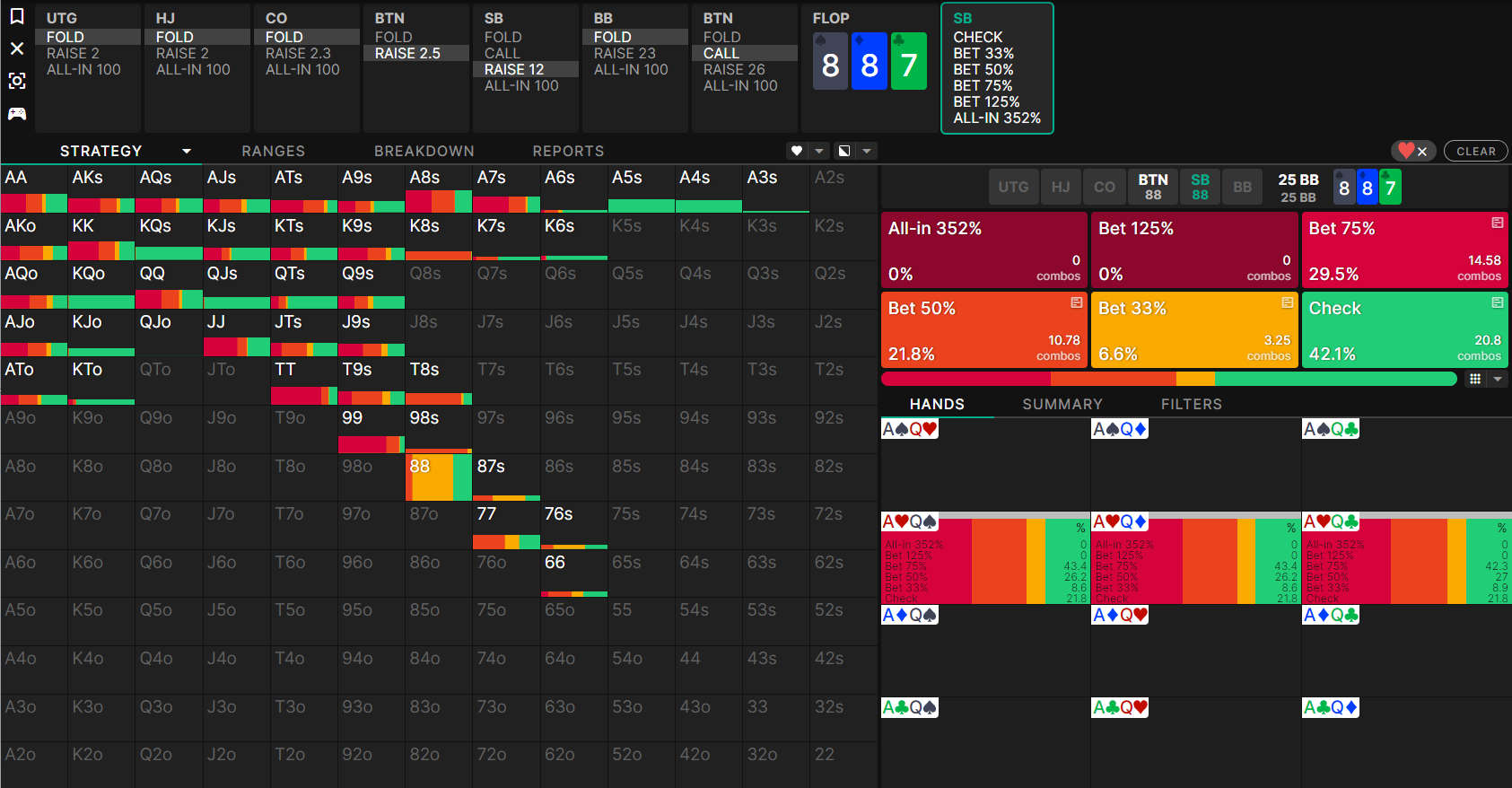Toggle the CO position in range panel
Viewport: 1512px width, 788px height.
click(x=1105, y=187)
